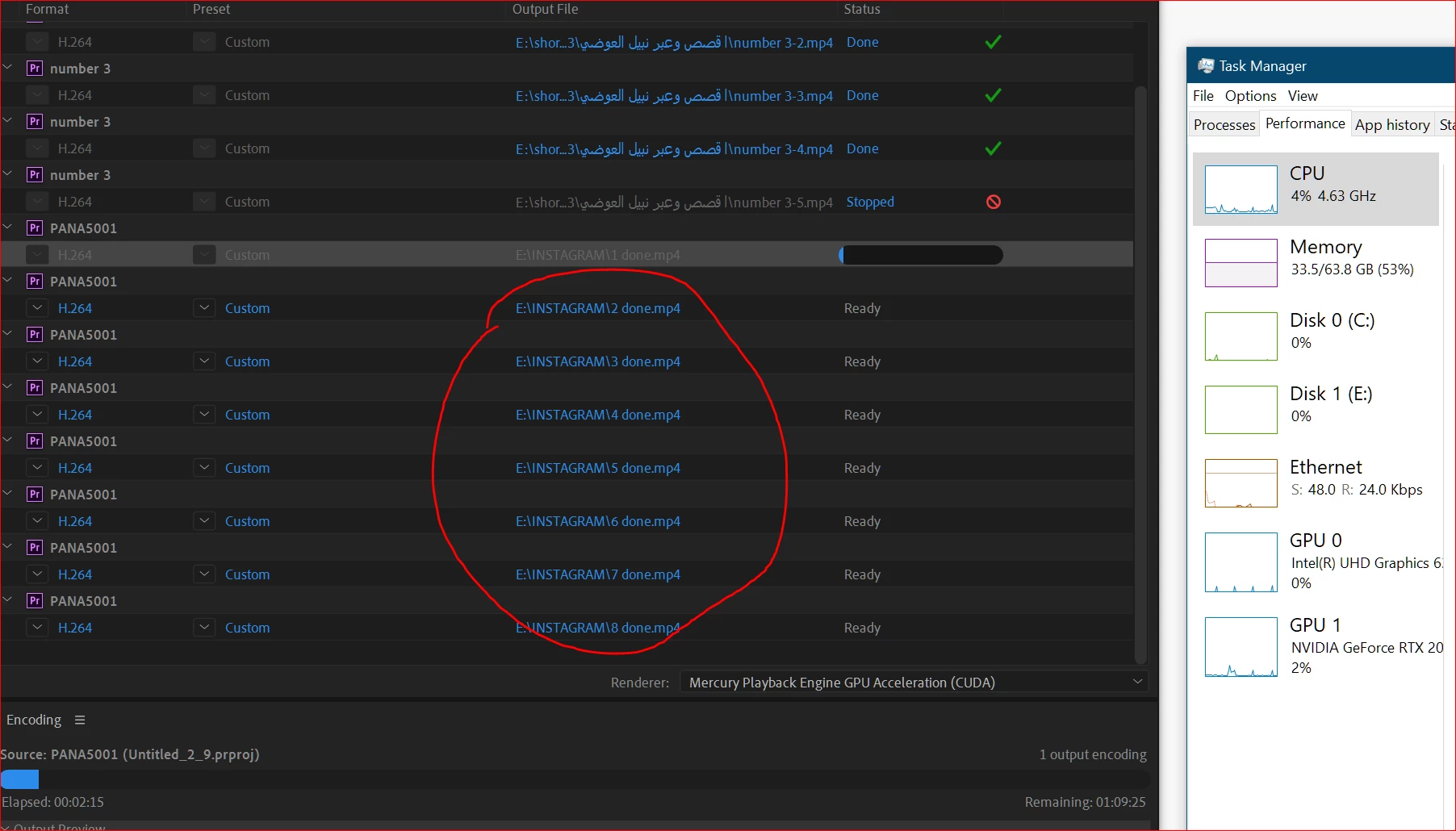
Task: Open preset dropdown for 3 done.mp4 row
Action: 204,361
